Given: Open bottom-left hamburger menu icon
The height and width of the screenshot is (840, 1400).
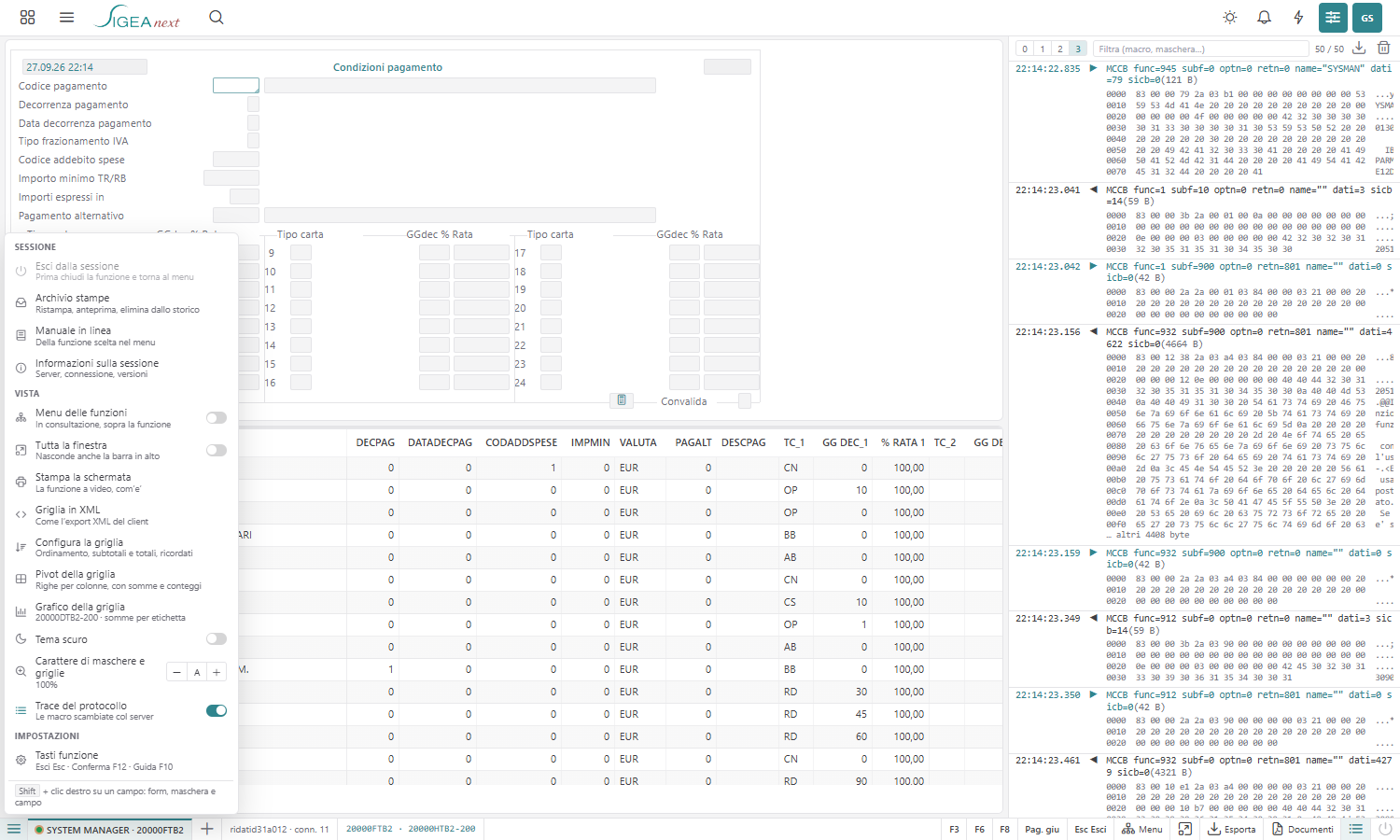Looking at the screenshot, I should point(13,829).
